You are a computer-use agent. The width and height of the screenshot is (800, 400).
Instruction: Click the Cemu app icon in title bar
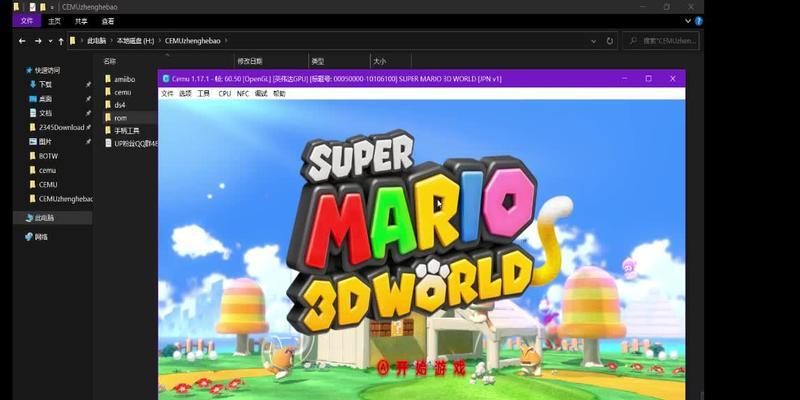[165, 79]
